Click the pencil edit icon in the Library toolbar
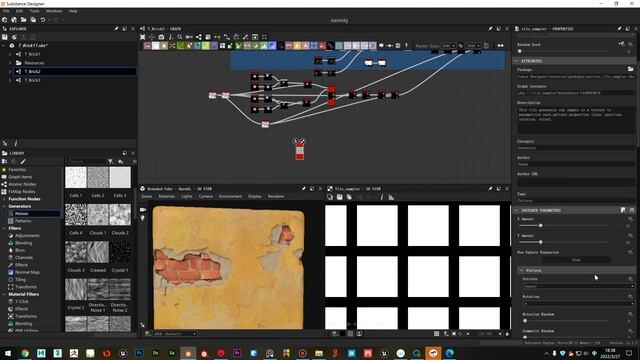Screen dimensions: 640x360 (x=23, y=162)
